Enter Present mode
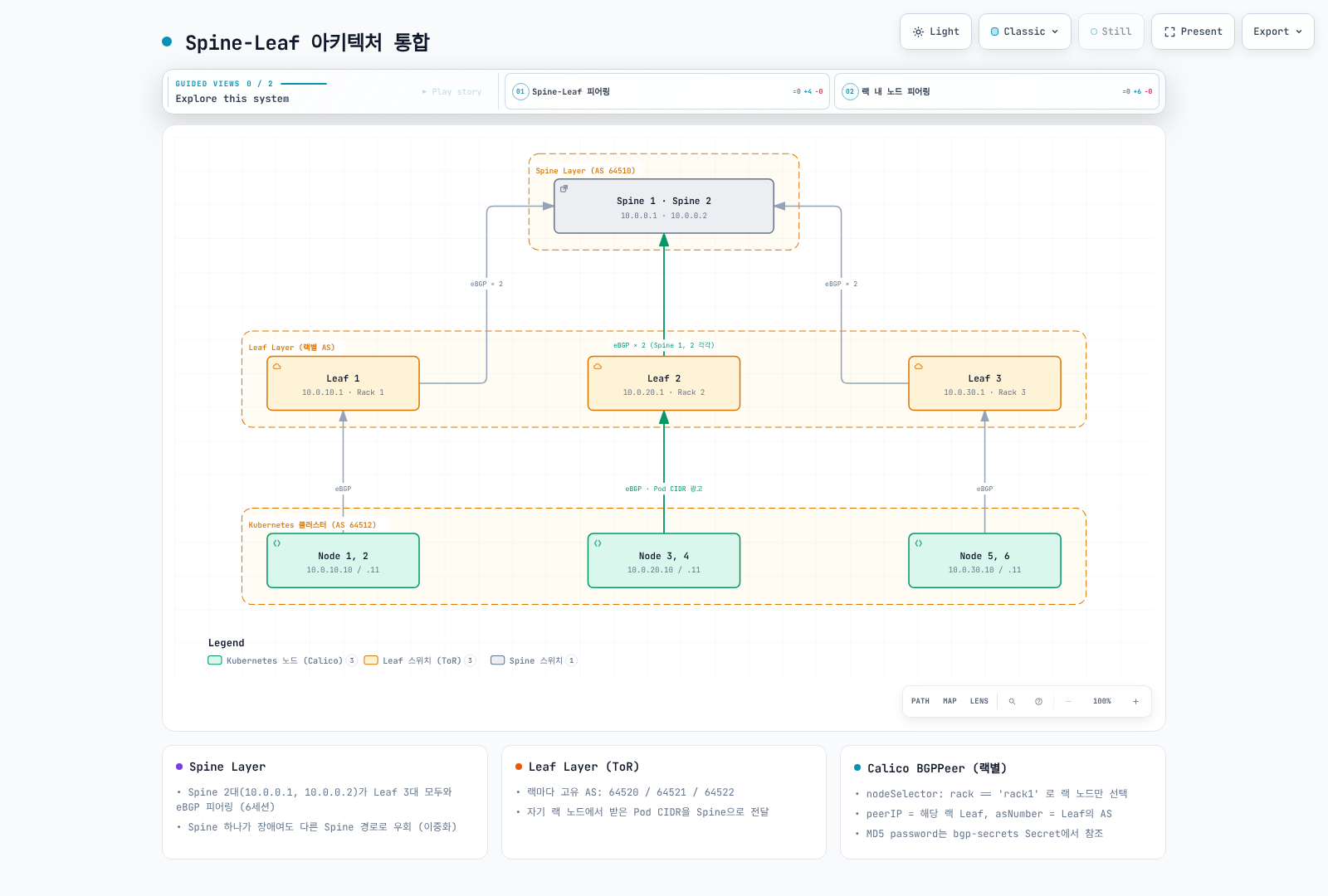The image size is (1328, 896). (x=1193, y=32)
